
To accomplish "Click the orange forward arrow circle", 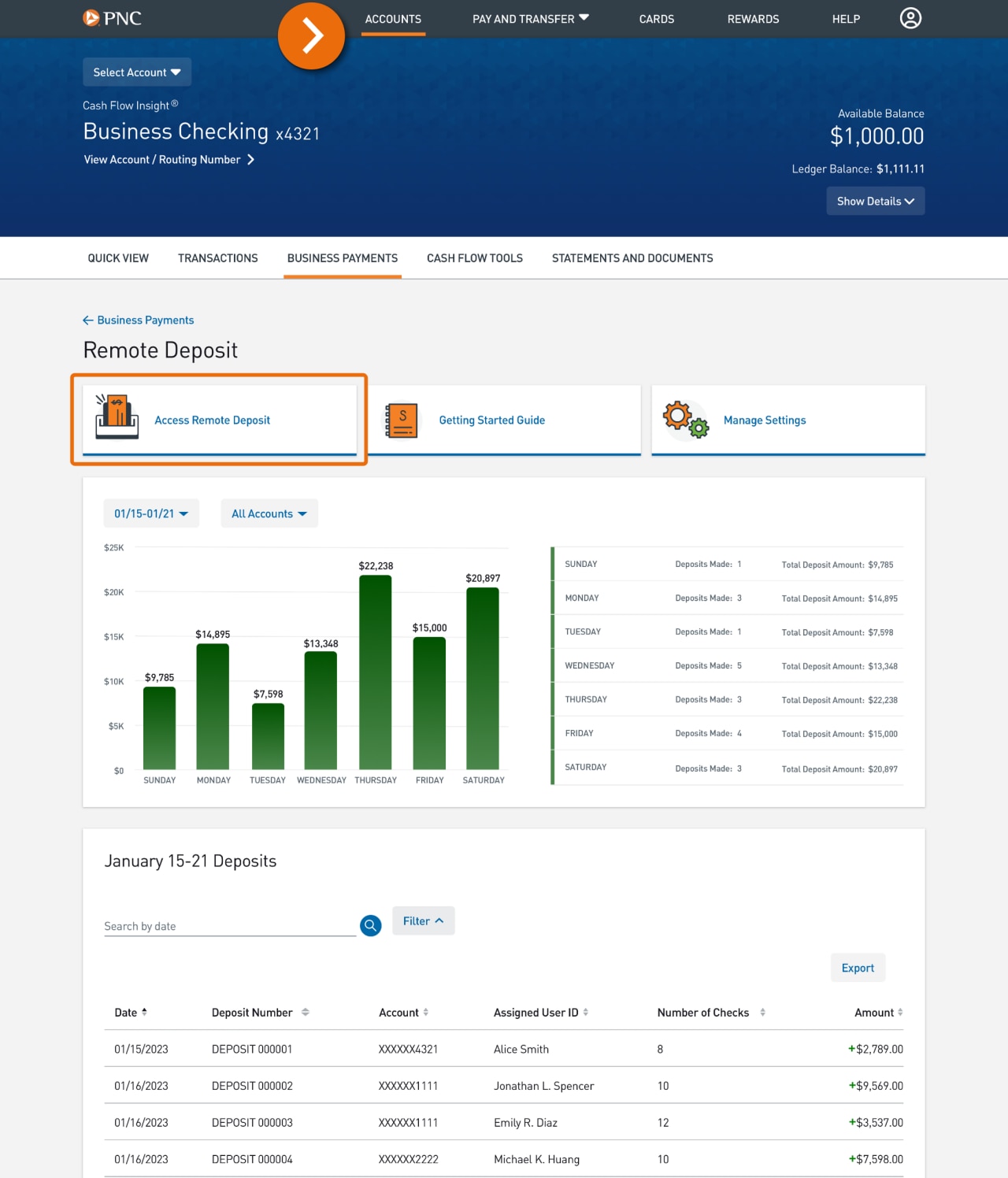I will coord(312,35).
